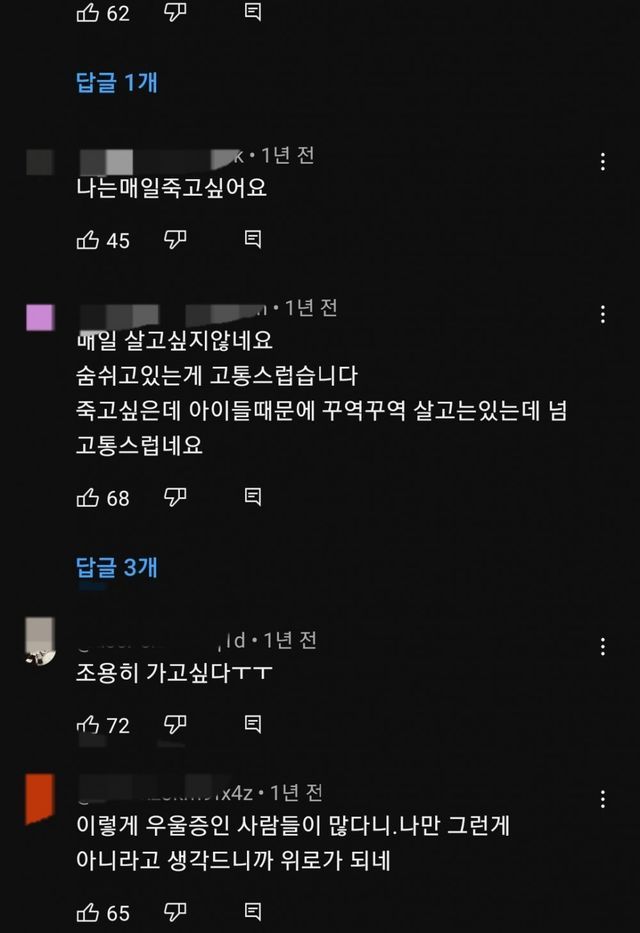Open options menu for '조용히 가고싶다' comment
This screenshot has height=933, width=640.
603,647
